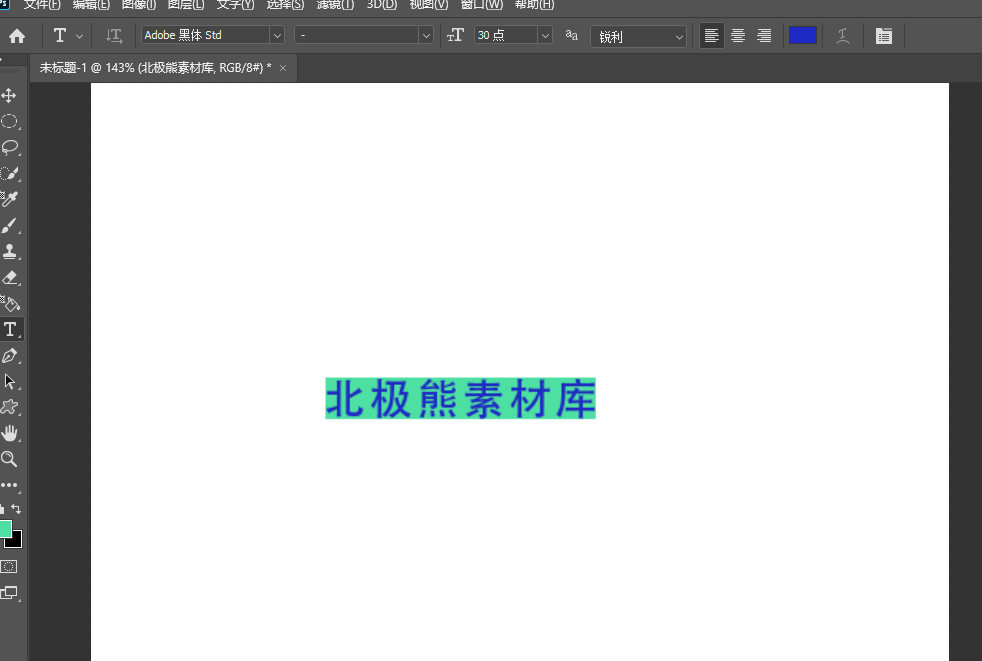
Task: Select the Eyedropper tool
Action: pyautogui.click(x=9, y=199)
